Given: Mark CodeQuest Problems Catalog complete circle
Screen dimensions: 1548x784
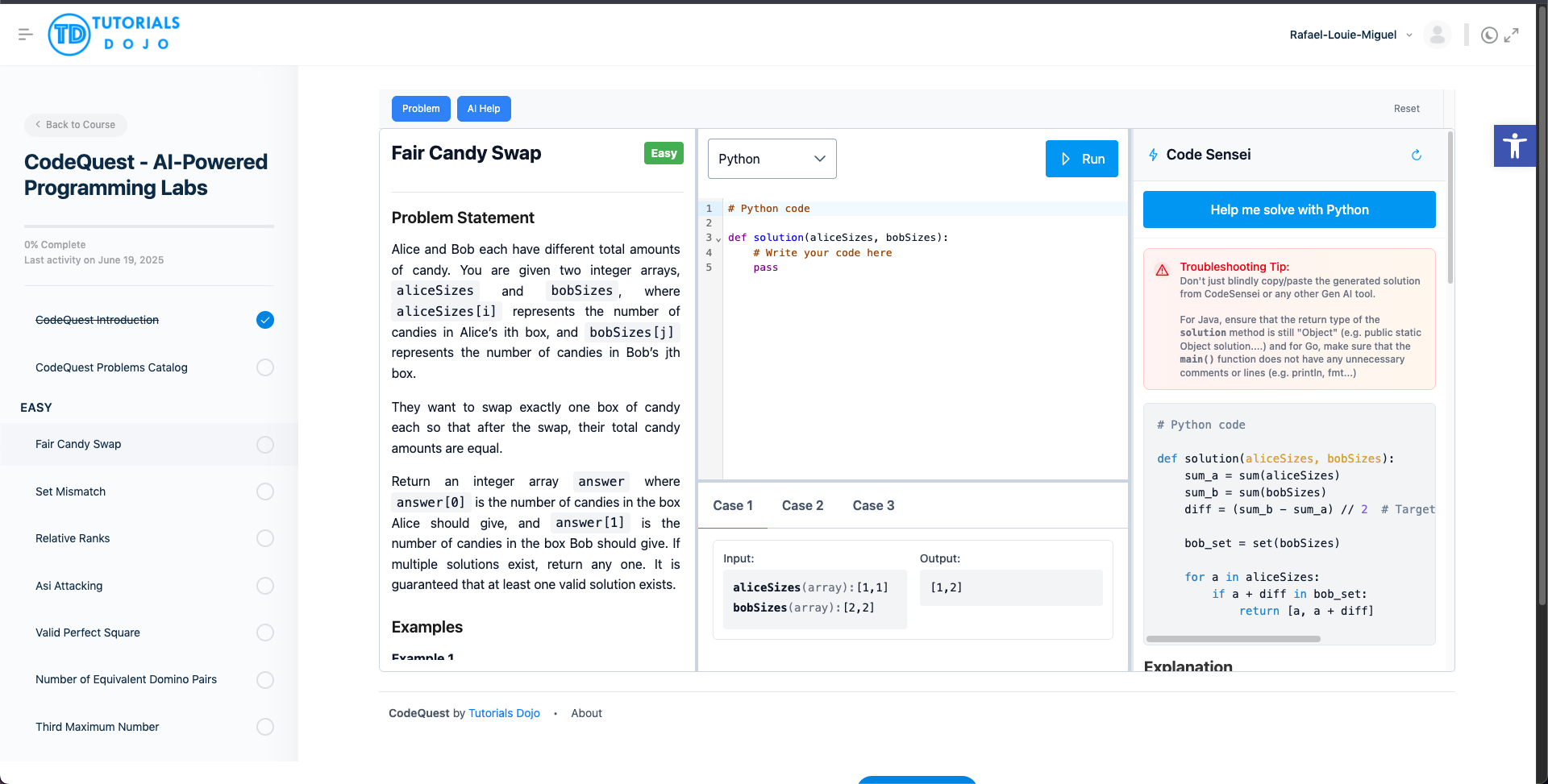Looking at the screenshot, I should click(x=265, y=367).
